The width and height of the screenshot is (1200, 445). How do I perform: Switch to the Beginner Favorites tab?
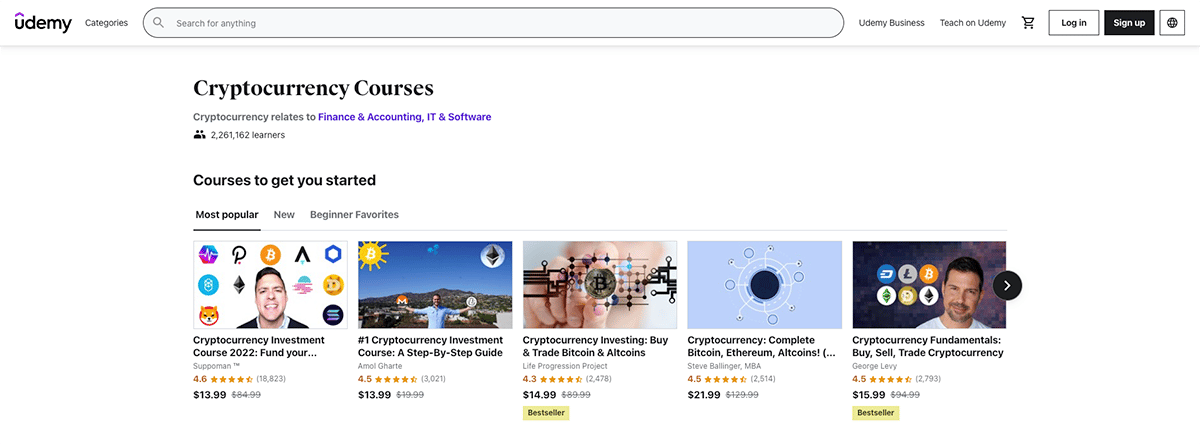[354, 214]
